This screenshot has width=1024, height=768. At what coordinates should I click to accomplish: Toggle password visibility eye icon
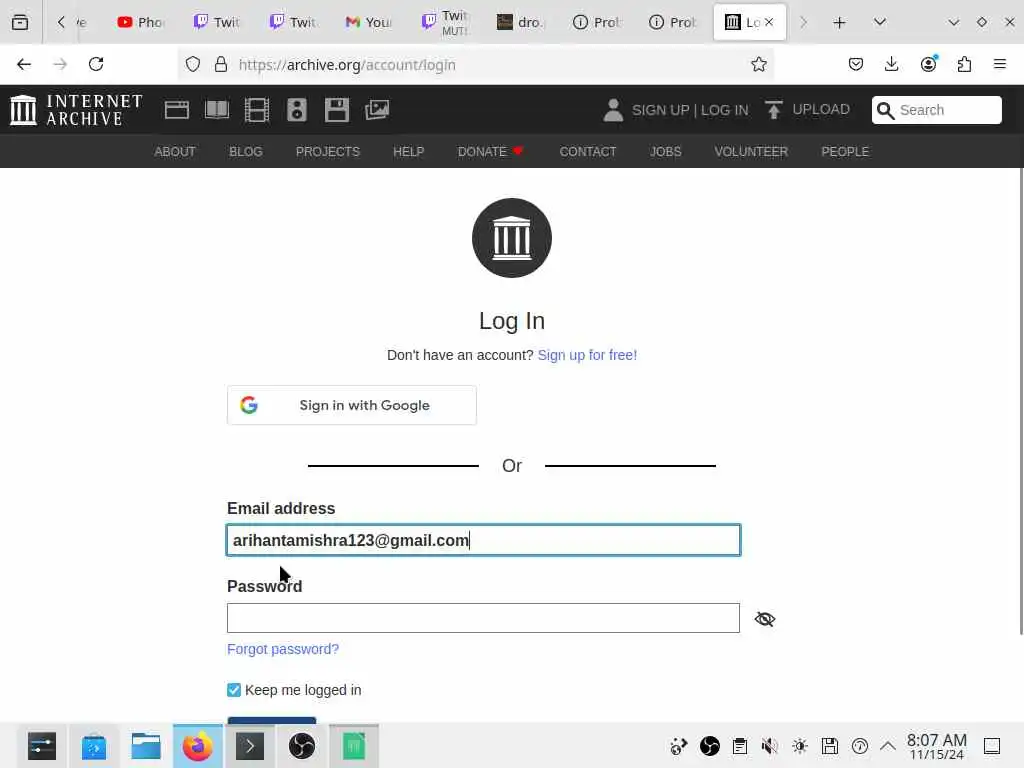click(x=765, y=619)
